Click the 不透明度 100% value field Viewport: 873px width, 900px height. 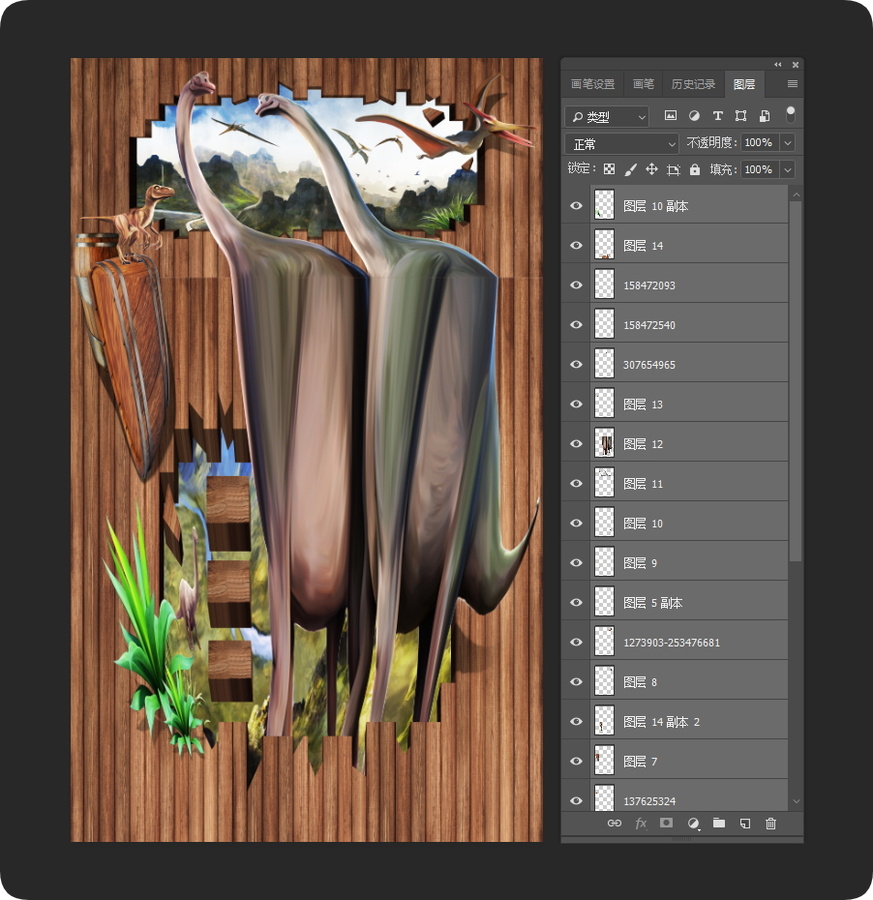click(759, 143)
